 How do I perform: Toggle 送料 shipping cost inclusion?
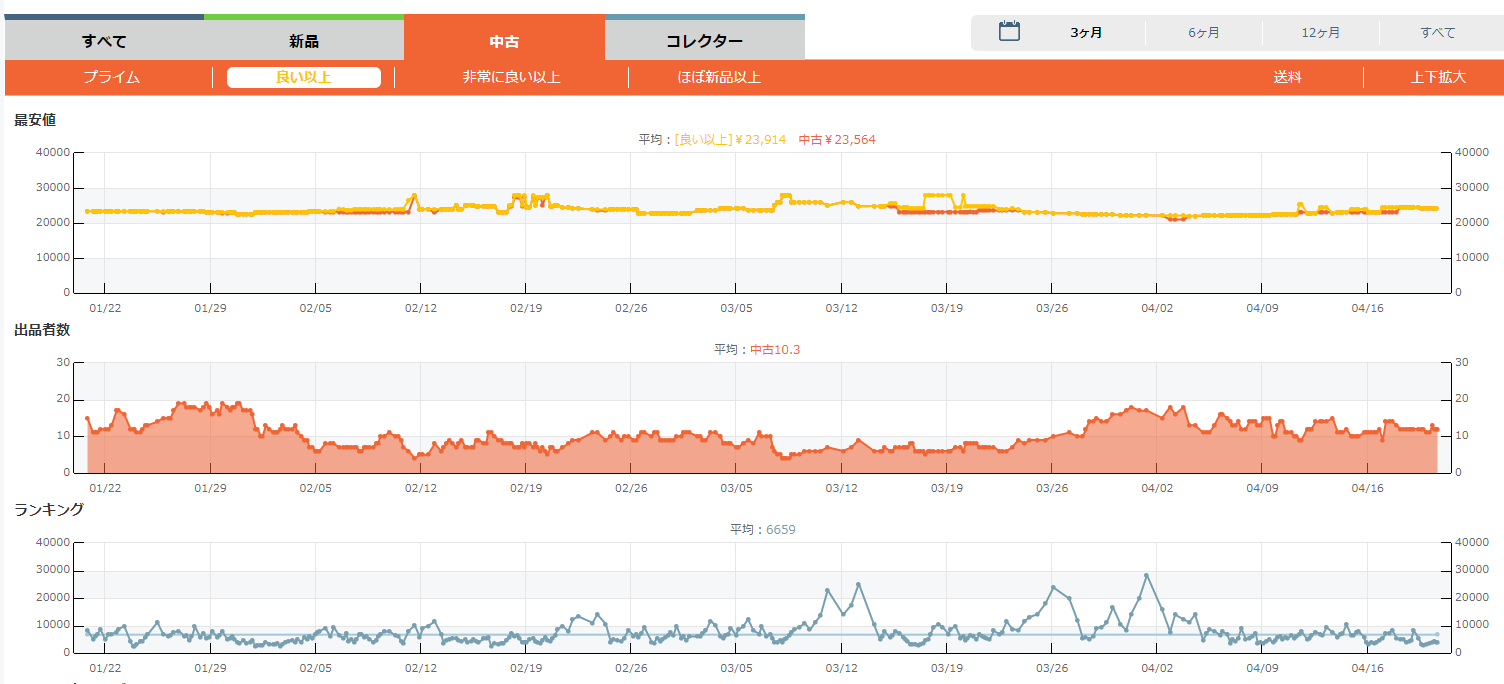tap(1287, 77)
